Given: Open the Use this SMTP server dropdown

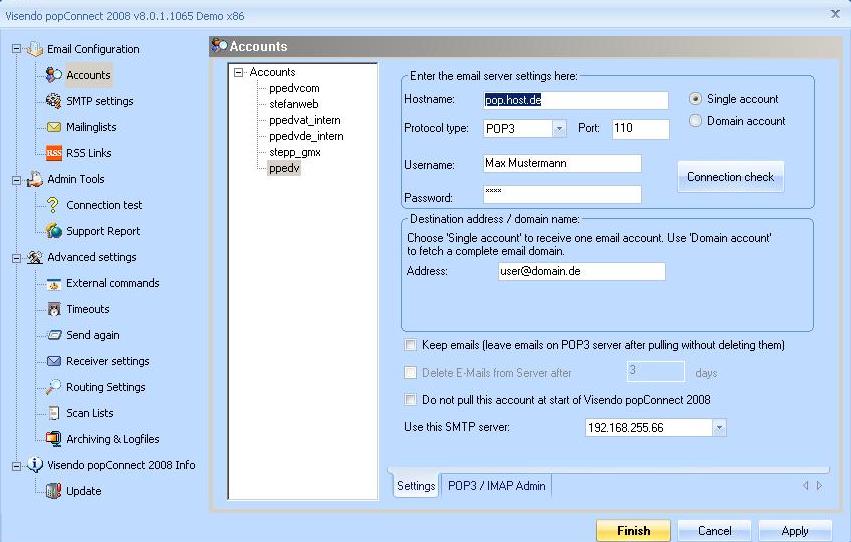Looking at the screenshot, I should point(719,428).
